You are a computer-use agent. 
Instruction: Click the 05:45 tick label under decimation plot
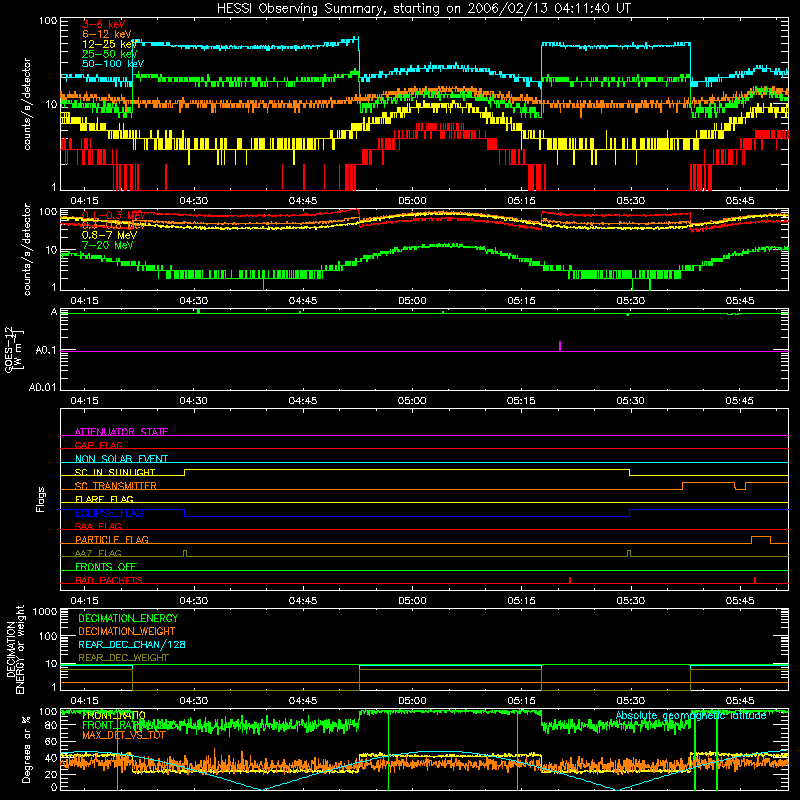pos(740,701)
